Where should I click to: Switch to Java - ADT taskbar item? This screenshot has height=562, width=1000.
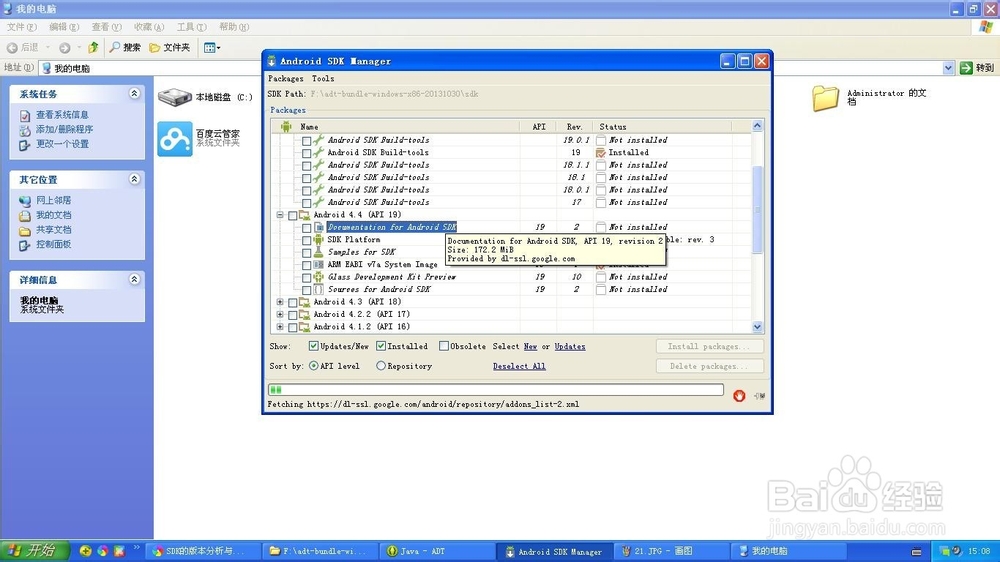point(436,551)
